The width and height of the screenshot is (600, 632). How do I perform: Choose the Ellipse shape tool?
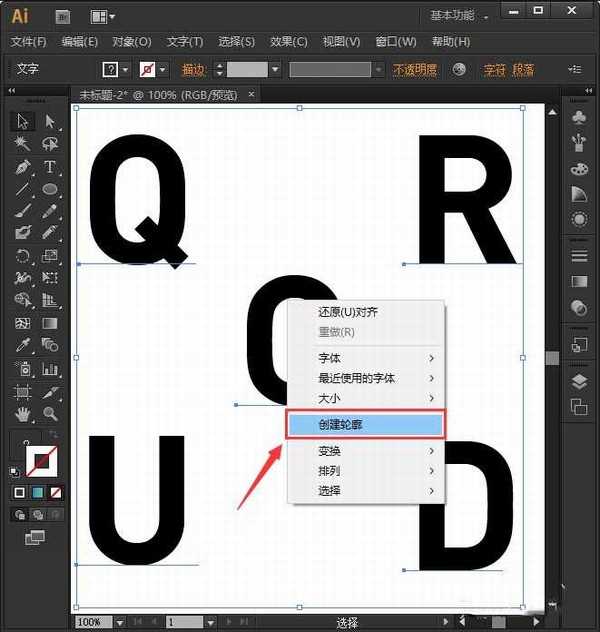49,188
